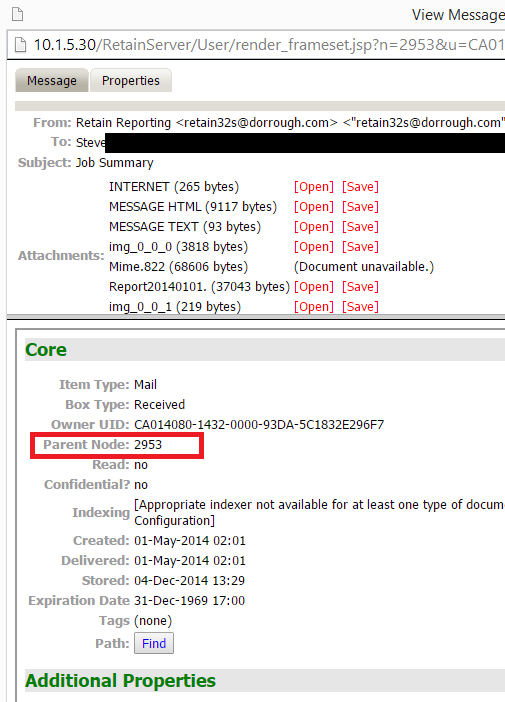Click the Stored date 04-Dec-2014 13:29
Screen dimensions: 505x702
click(x=189, y=581)
